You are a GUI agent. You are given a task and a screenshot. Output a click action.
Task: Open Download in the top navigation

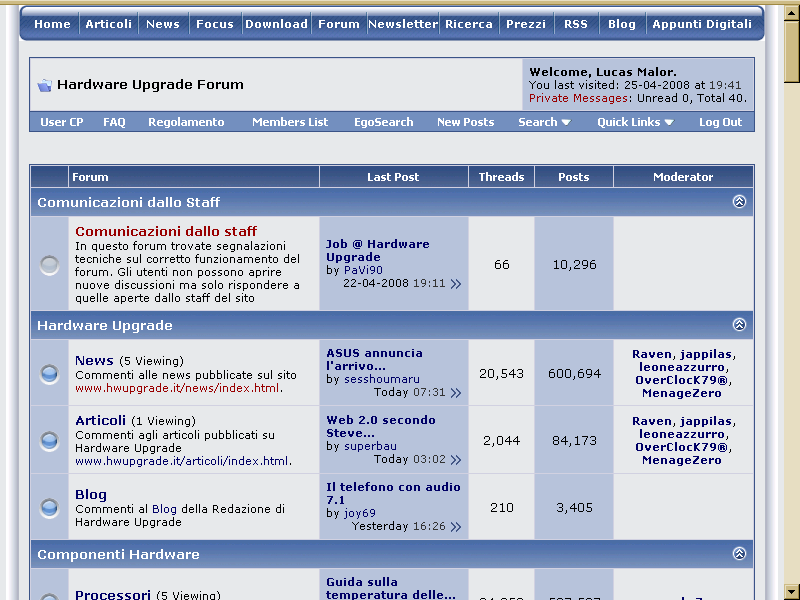[277, 24]
